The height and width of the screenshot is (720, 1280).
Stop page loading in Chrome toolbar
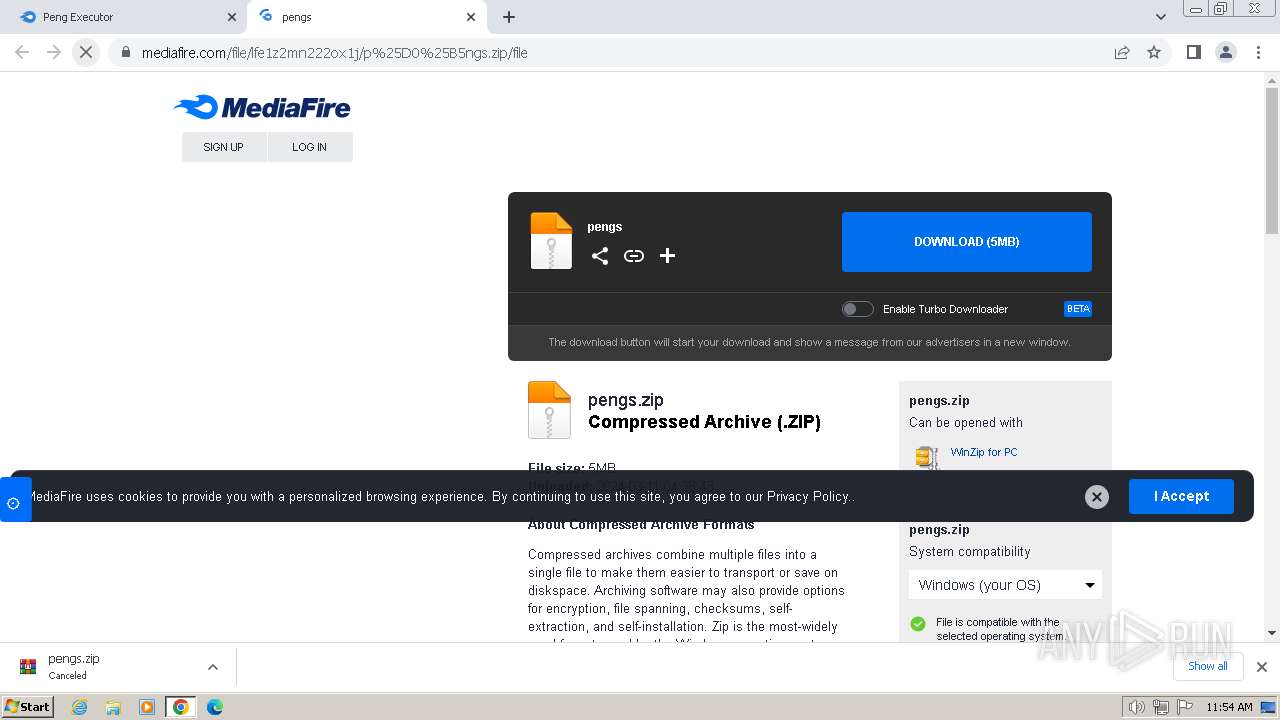pos(86,52)
